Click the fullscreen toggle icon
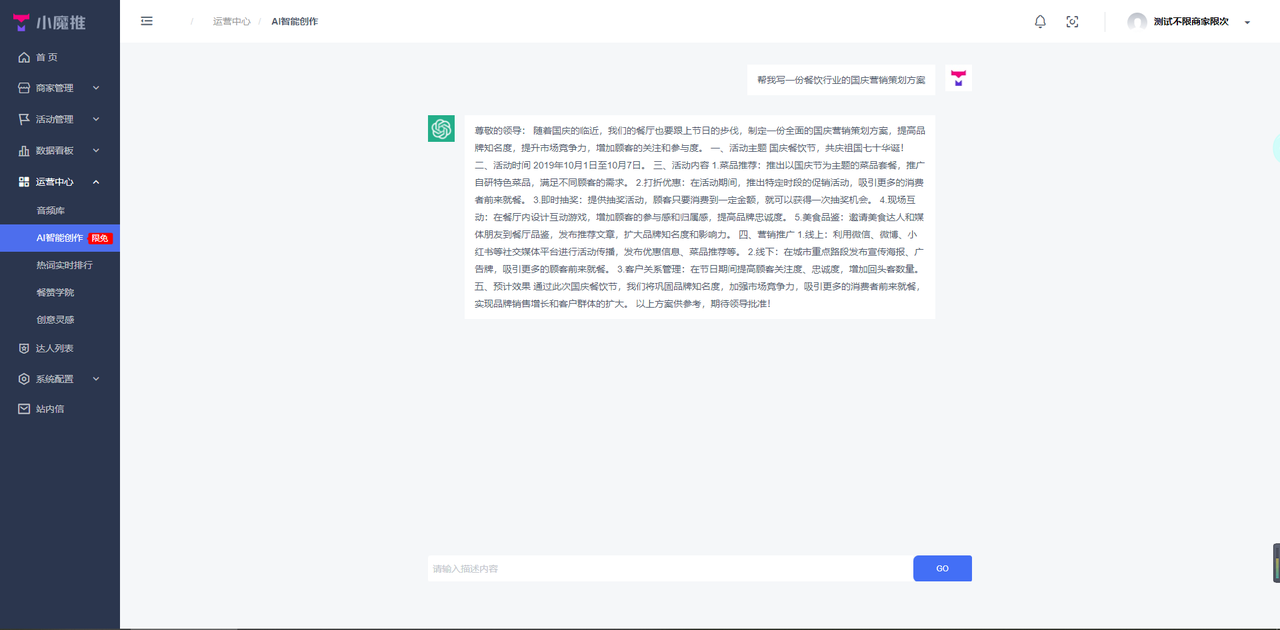 [x=1072, y=21]
